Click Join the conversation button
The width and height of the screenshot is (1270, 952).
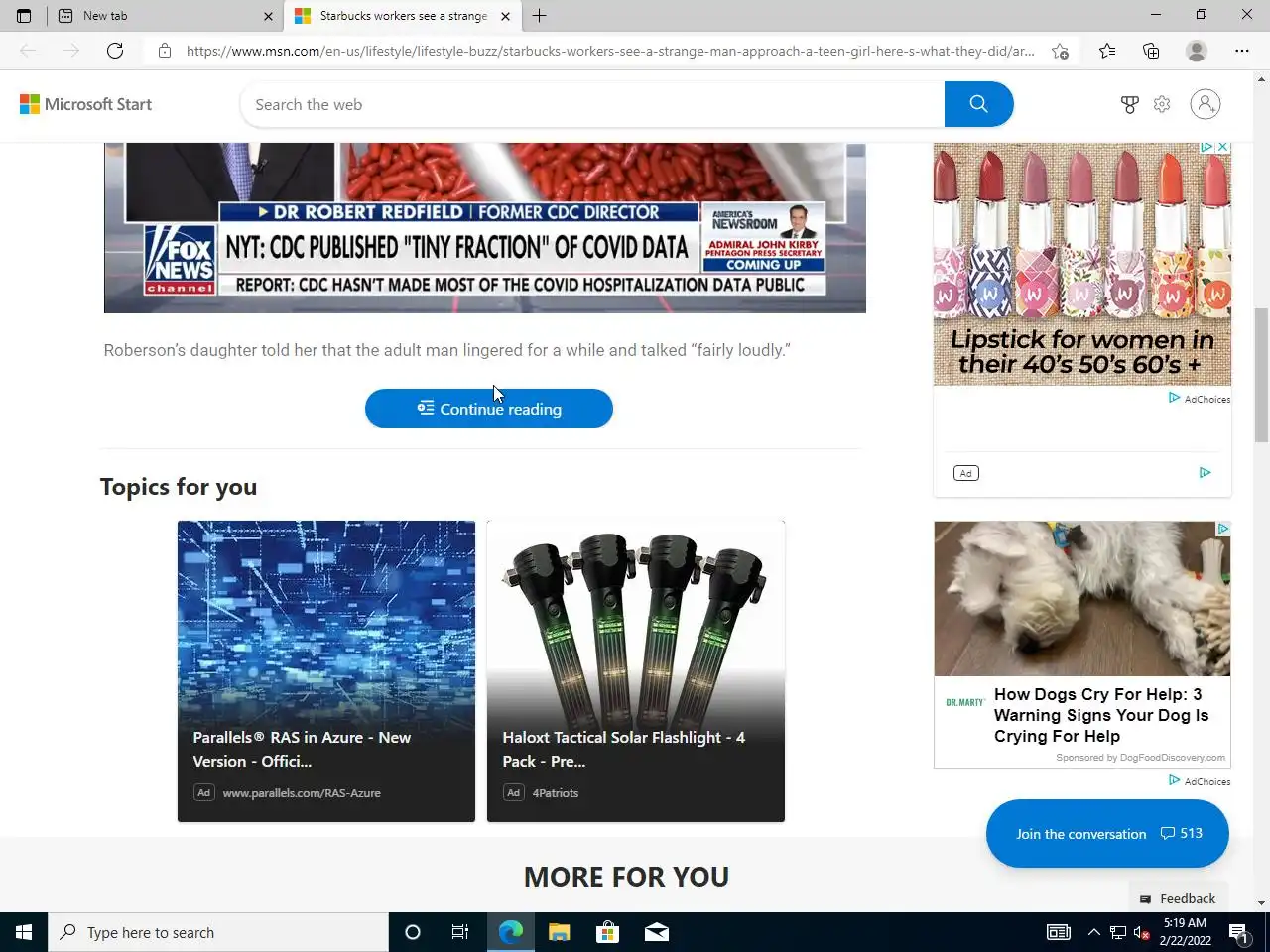point(1107,834)
